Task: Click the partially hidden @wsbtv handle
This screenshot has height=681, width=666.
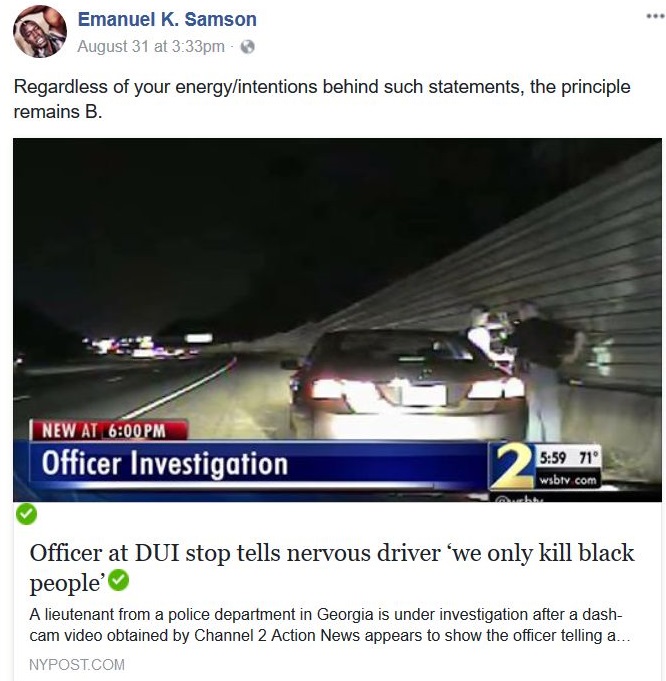Action: point(518,499)
